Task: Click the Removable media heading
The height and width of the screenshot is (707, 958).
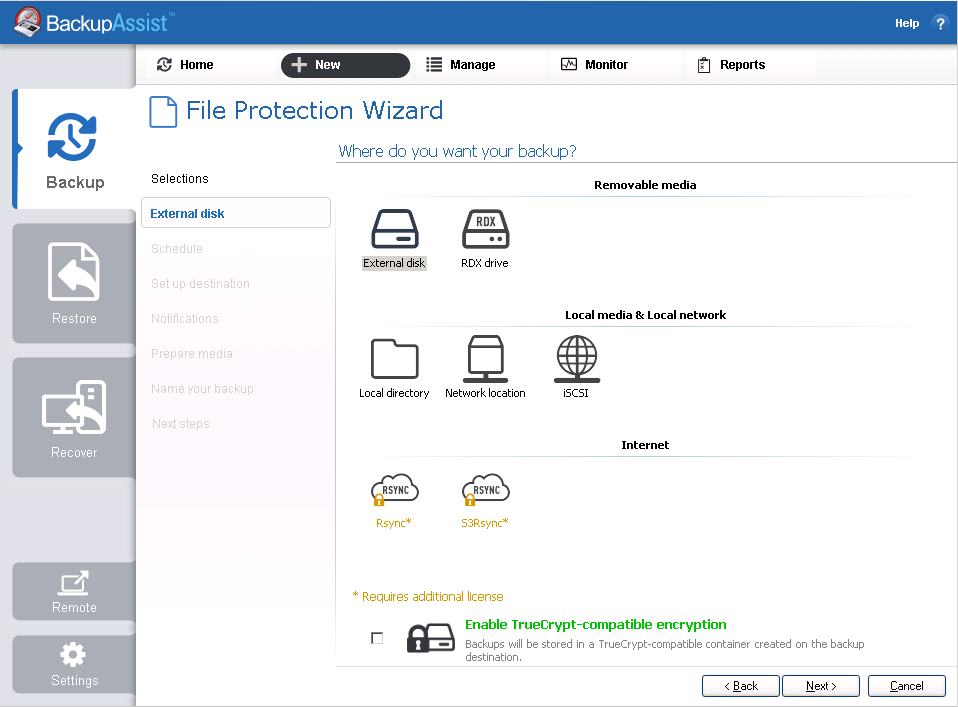Action: pyautogui.click(x=645, y=185)
